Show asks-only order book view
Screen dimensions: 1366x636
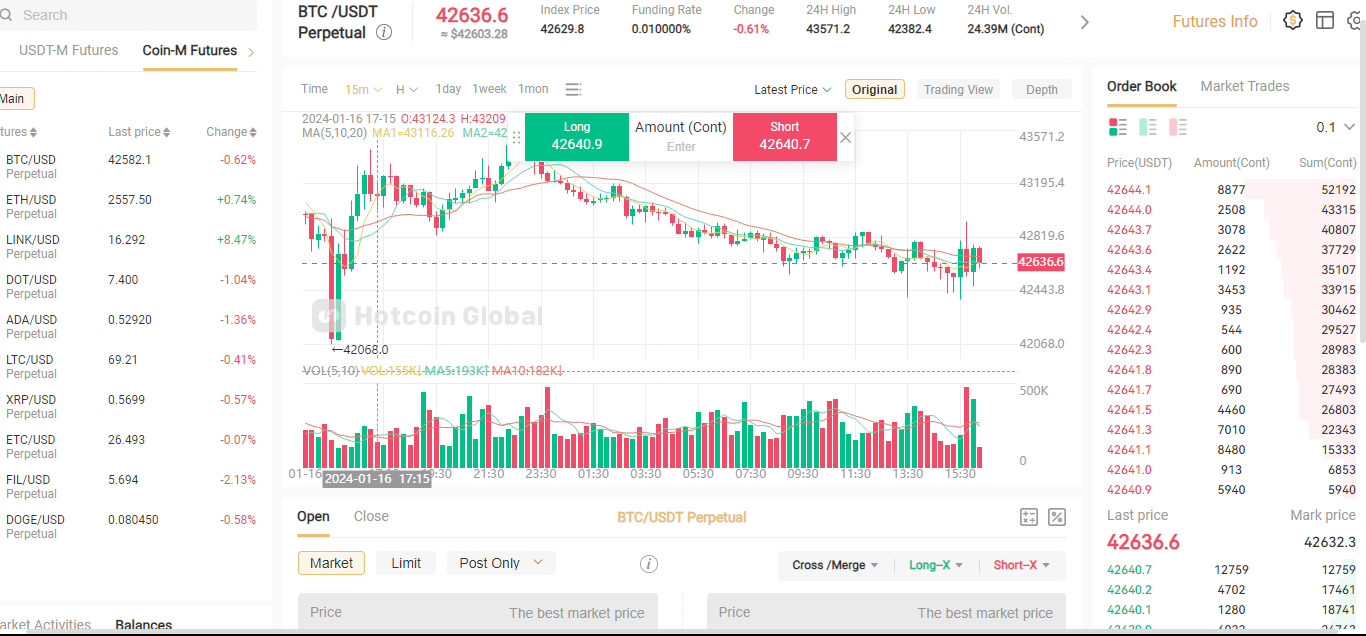click(x=1178, y=127)
